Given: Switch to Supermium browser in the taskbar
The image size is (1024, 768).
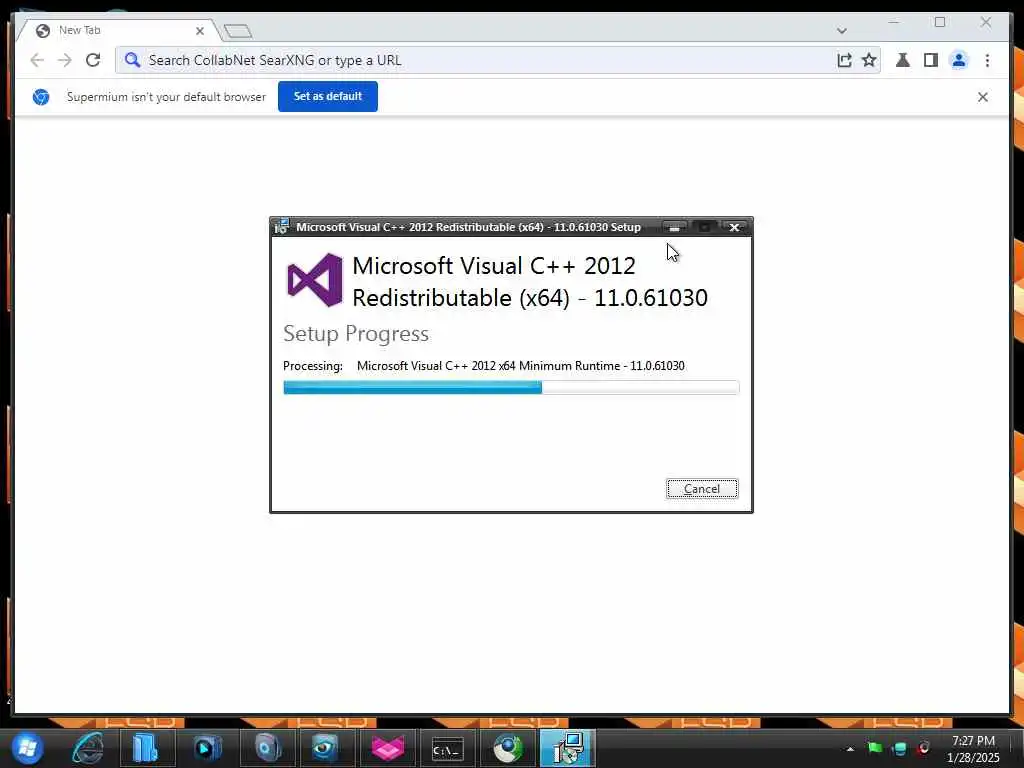Looking at the screenshot, I should tap(507, 748).
